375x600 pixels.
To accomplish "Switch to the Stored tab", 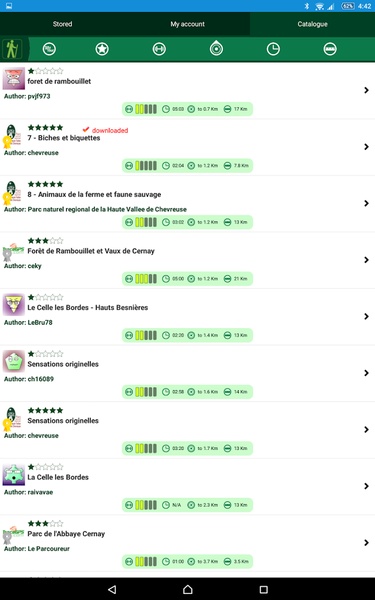I will coord(62,24).
